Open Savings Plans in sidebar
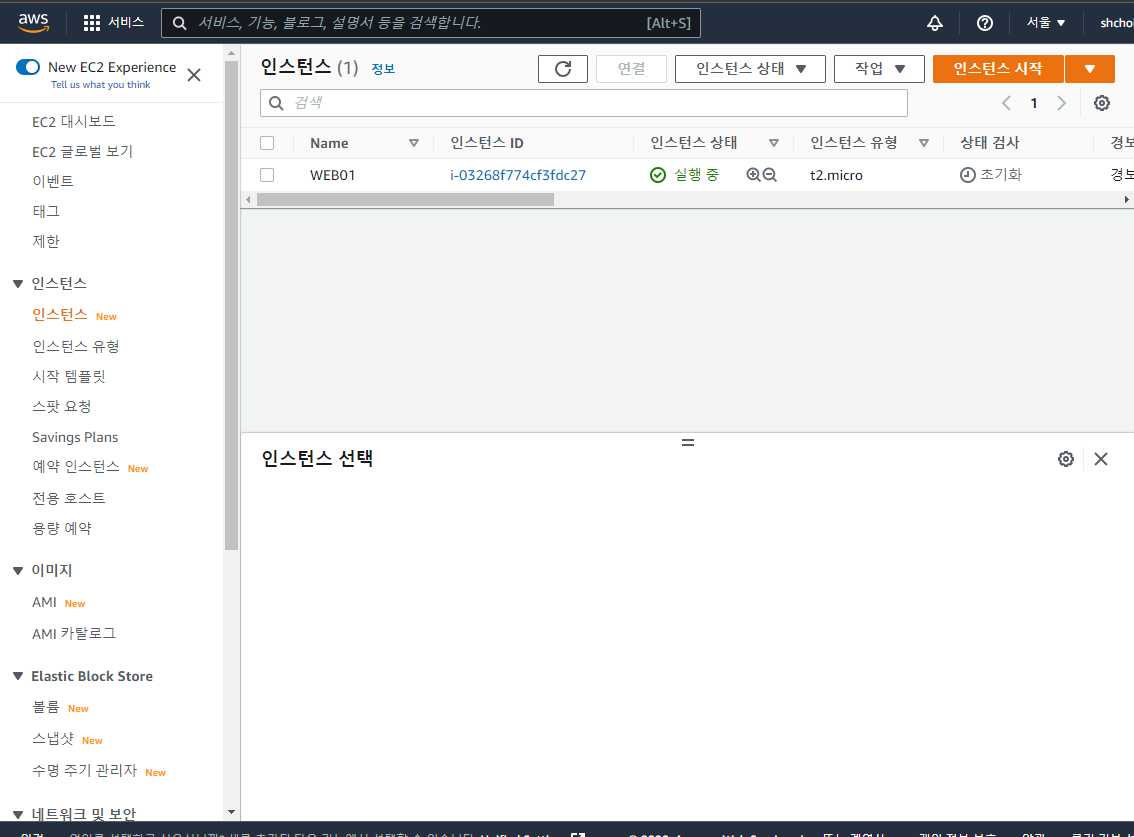The image size is (1134, 837). coord(74,437)
